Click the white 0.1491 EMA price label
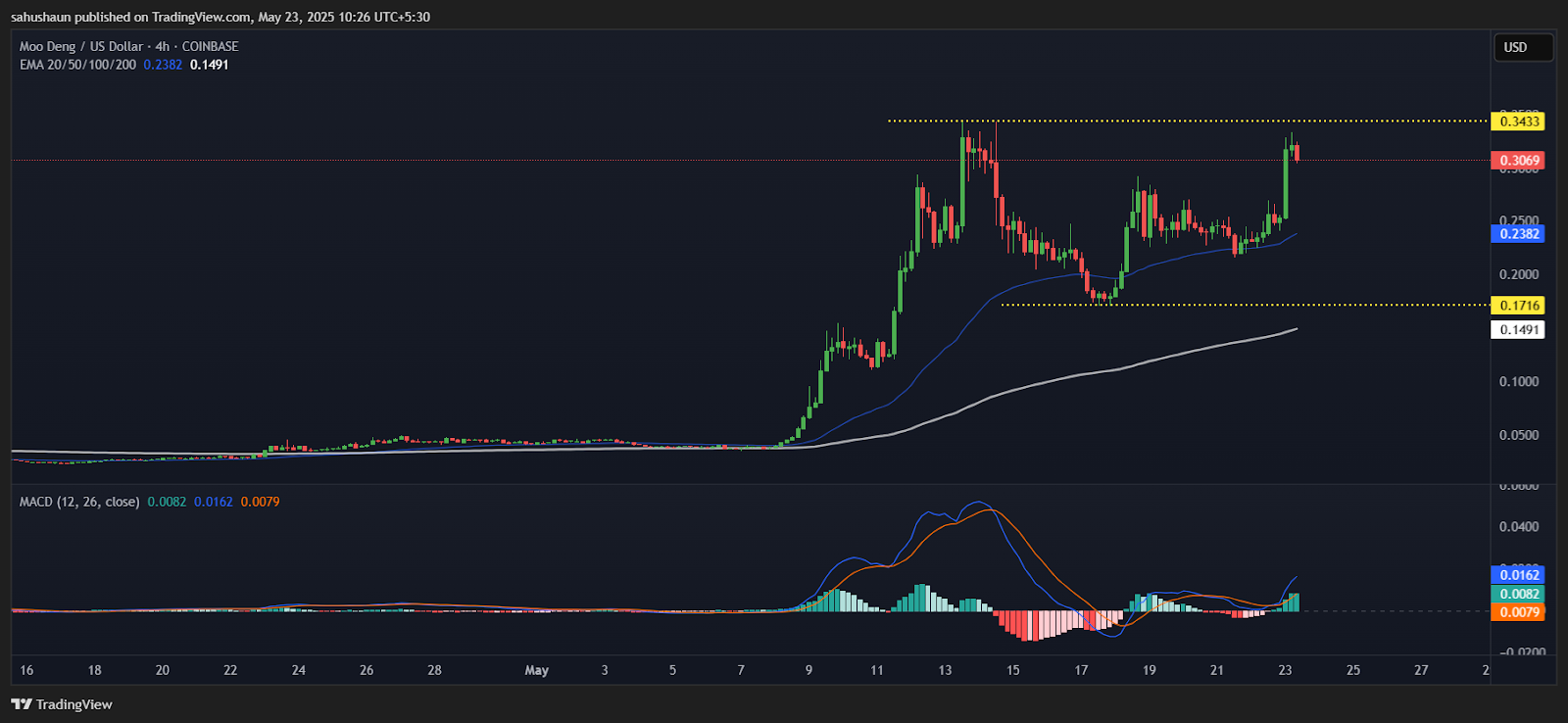Image resolution: width=1568 pixels, height=723 pixels. pos(1518,330)
